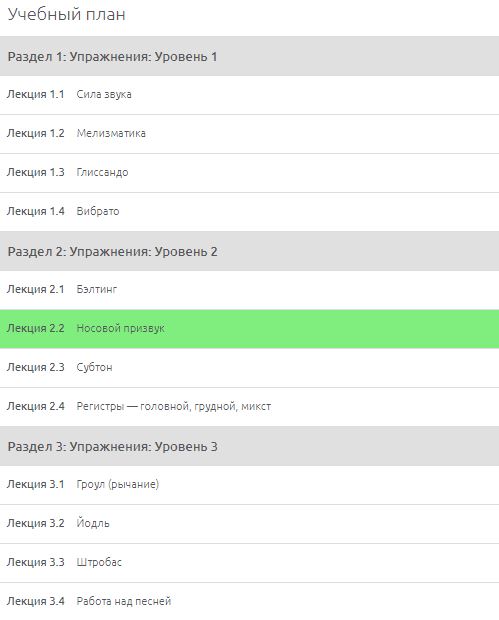
Task: Open lecture 2.1 Бэлтинг
Action: coord(250,290)
